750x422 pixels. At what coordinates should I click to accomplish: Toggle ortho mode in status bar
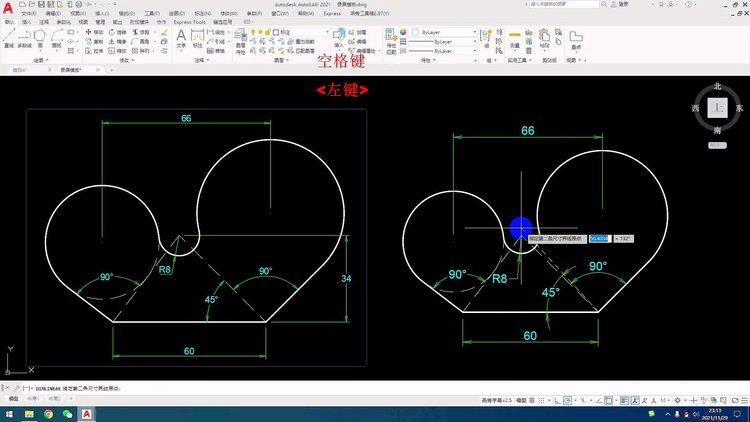pos(558,400)
